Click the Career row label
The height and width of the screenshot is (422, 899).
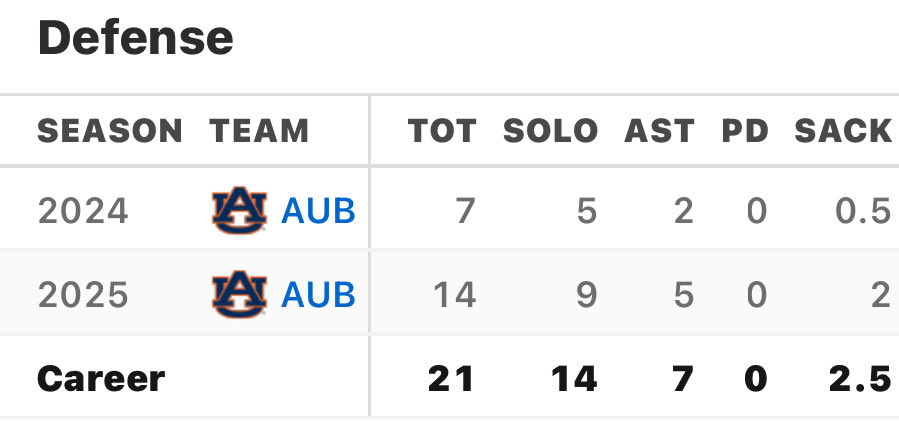[101, 379]
